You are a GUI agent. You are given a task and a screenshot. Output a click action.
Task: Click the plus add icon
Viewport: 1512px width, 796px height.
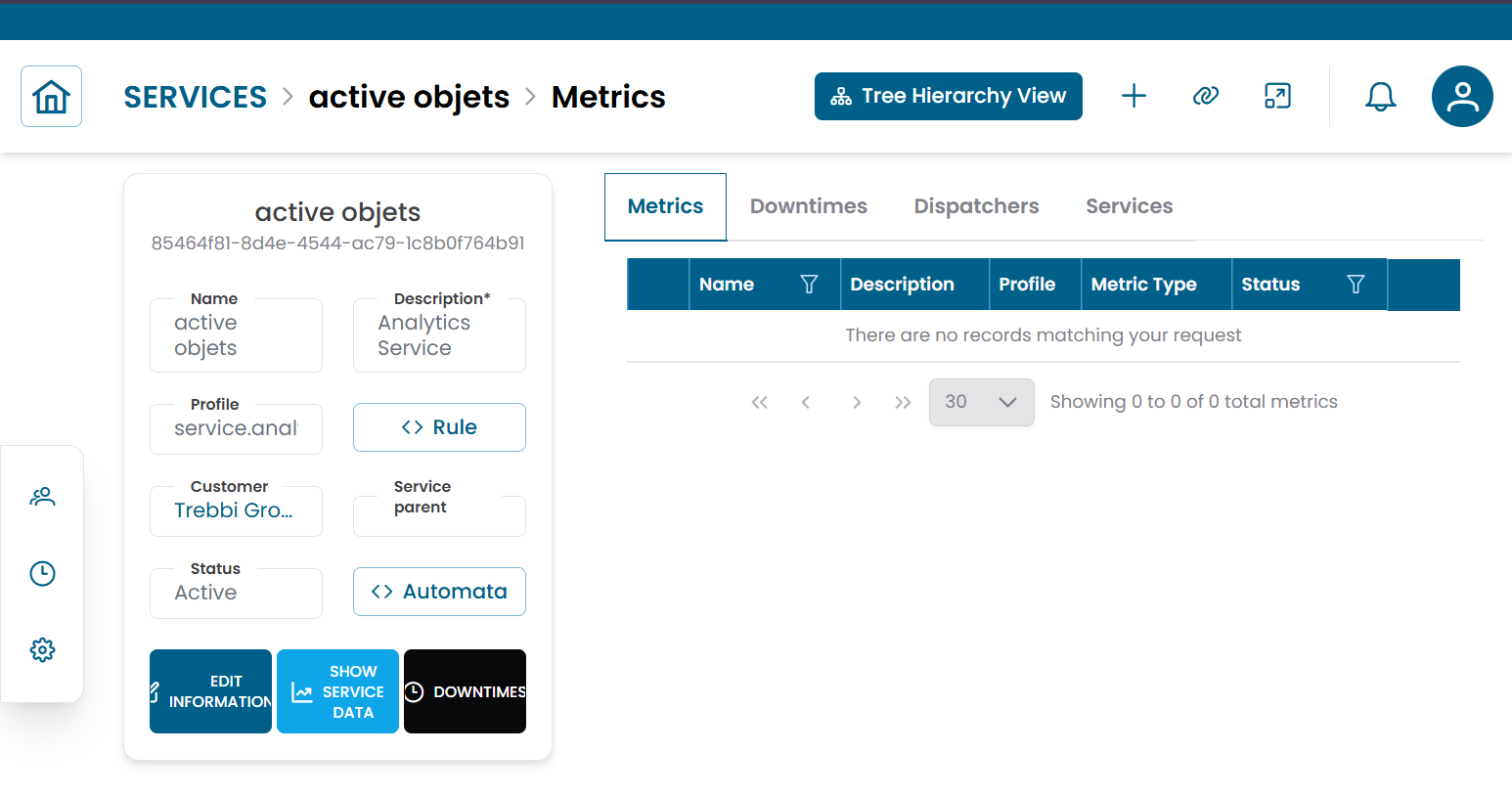click(1134, 96)
